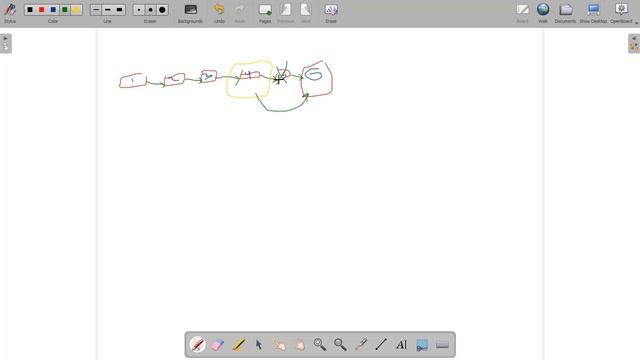The image size is (640, 360).
Task: Go to the Previous page
Action: click(x=285, y=13)
